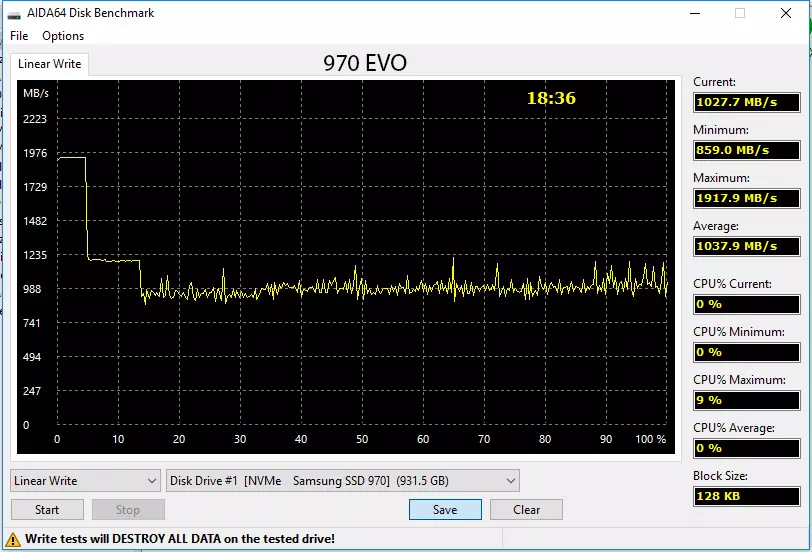Click the Start button
This screenshot has height=552, width=812.
tap(47, 510)
